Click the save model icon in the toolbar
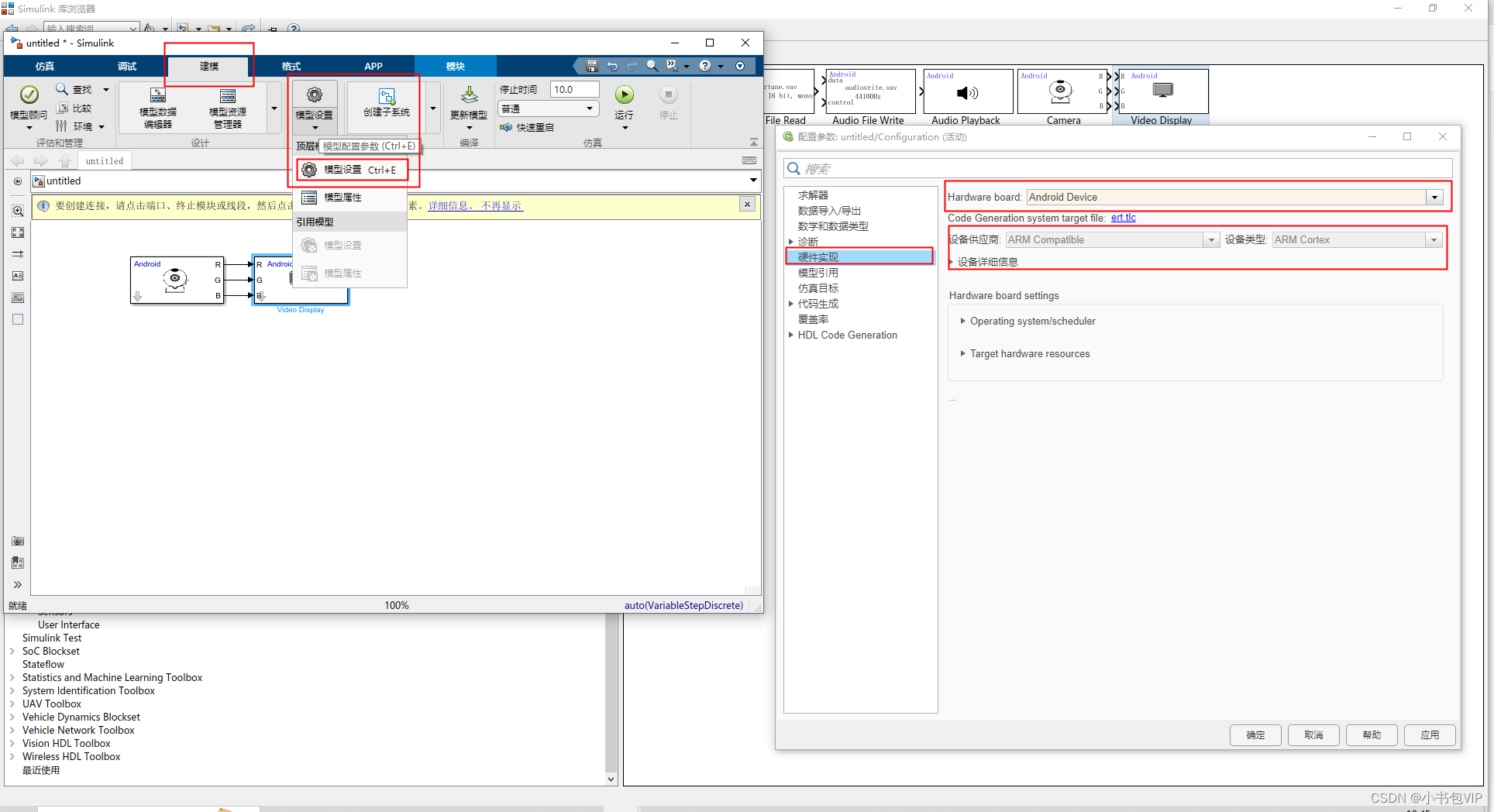The height and width of the screenshot is (812, 1494). (x=591, y=66)
